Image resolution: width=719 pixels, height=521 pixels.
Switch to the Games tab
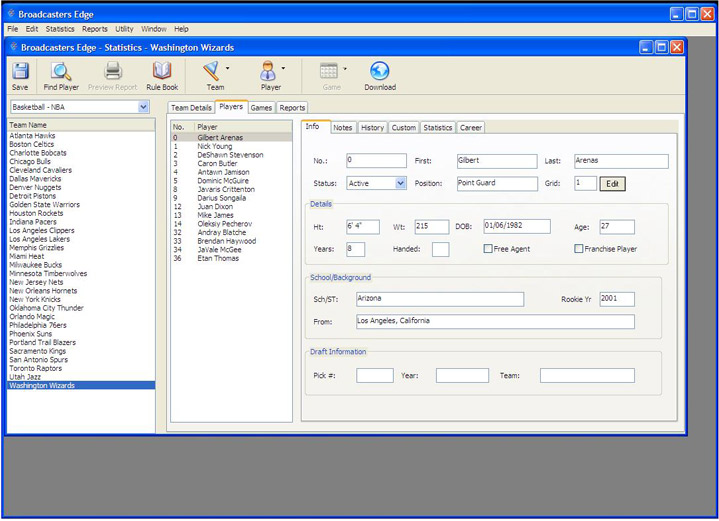pyautogui.click(x=261, y=108)
